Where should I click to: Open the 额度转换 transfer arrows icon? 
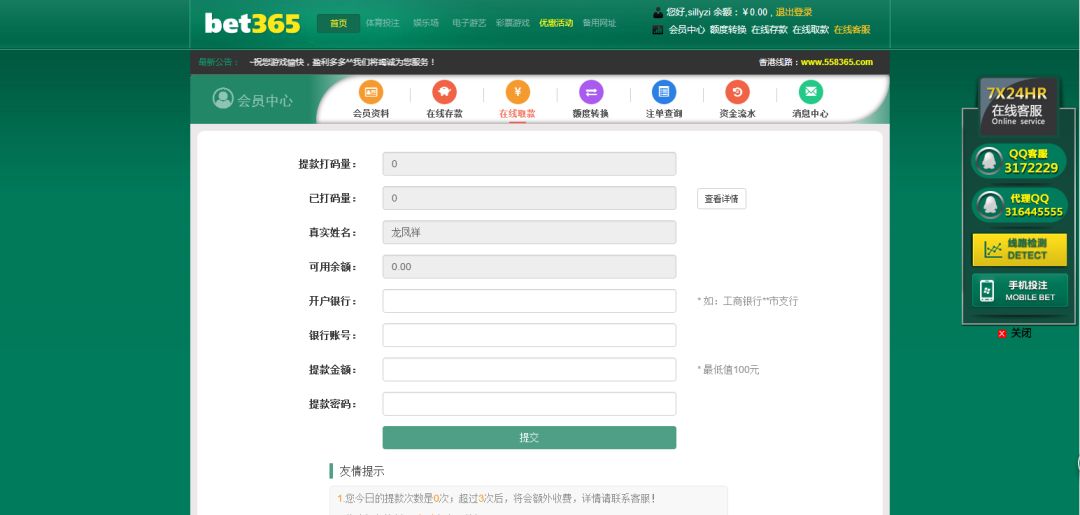[591, 92]
